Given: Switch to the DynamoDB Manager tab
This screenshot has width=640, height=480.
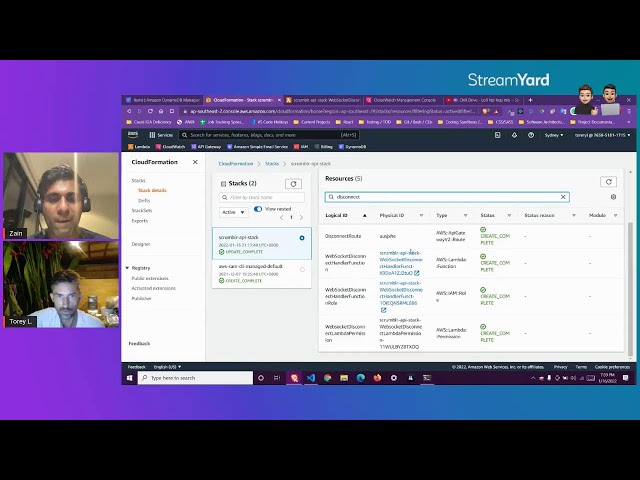Looking at the screenshot, I should pyautogui.click(x=162, y=100).
